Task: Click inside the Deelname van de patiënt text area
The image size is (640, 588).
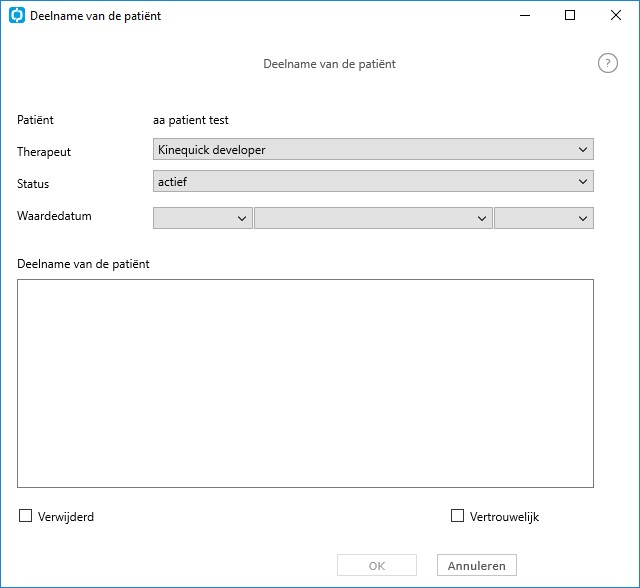Action: [305, 384]
